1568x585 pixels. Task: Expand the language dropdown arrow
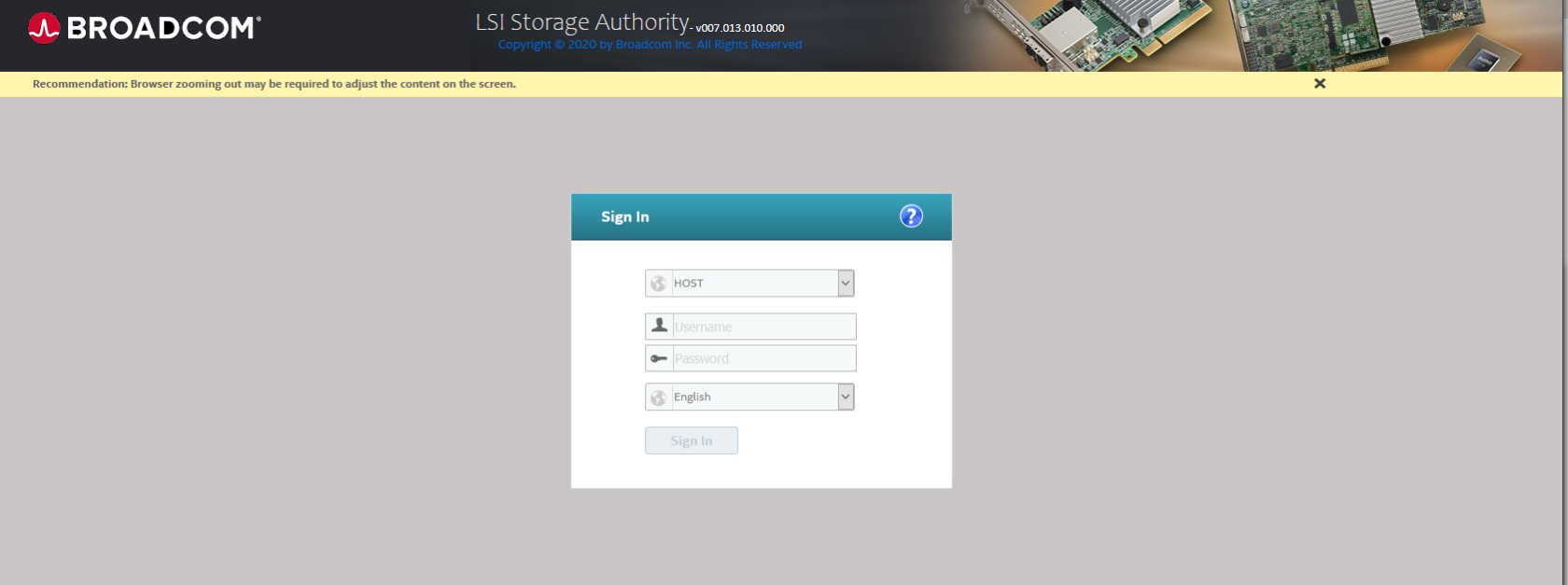(x=846, y=397)
